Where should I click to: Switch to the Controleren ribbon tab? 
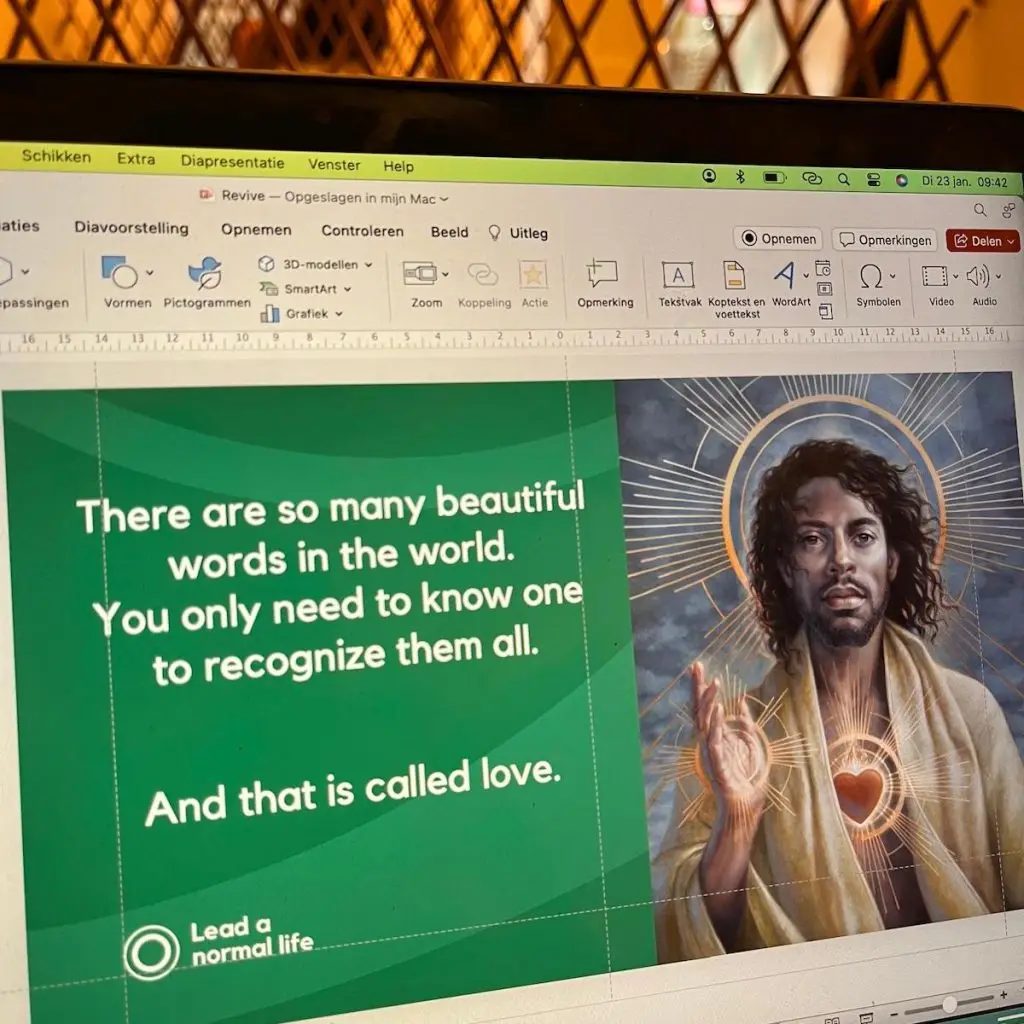tap(362, 231)
